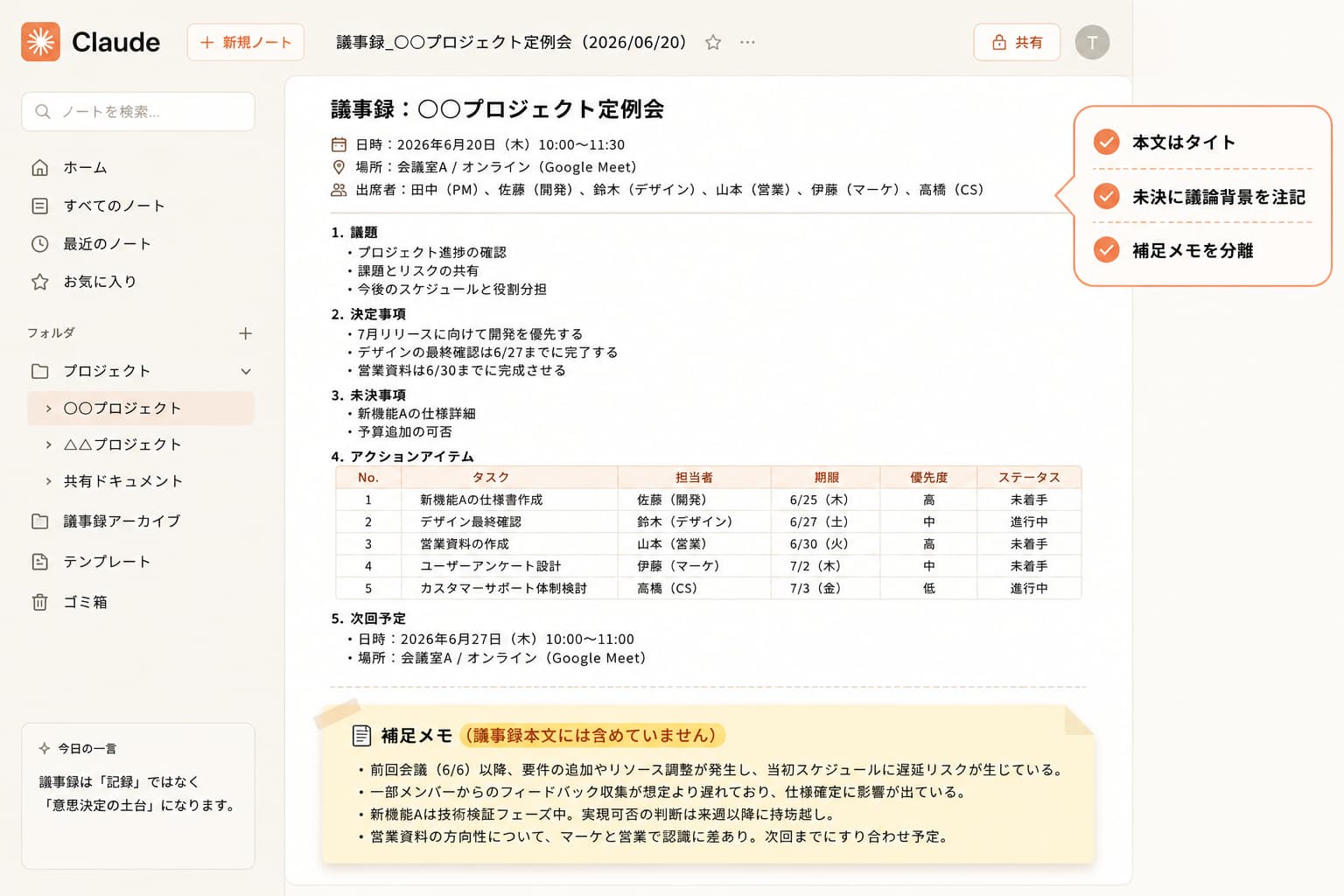Screen dimensions: 1344x896
Task: Click the calendar icon beside 日時
Action: click(x=339, y=144)
